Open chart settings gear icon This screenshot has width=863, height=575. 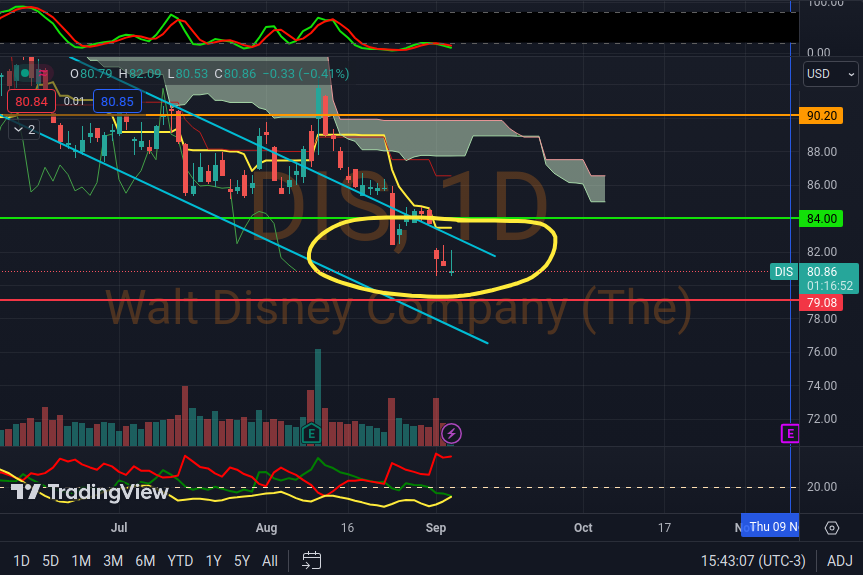(x=832, y=528)
